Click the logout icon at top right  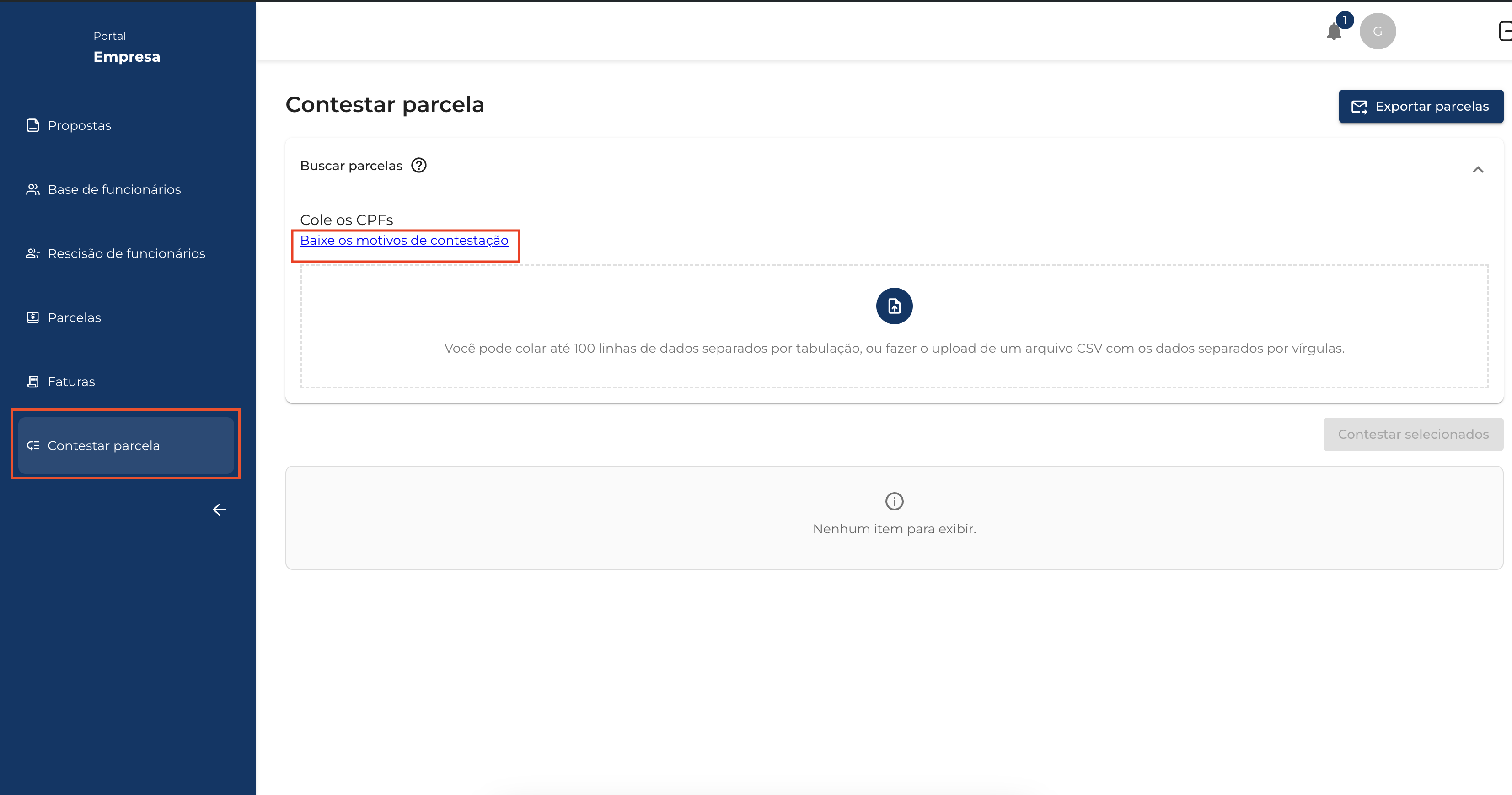pos(1505,31)
